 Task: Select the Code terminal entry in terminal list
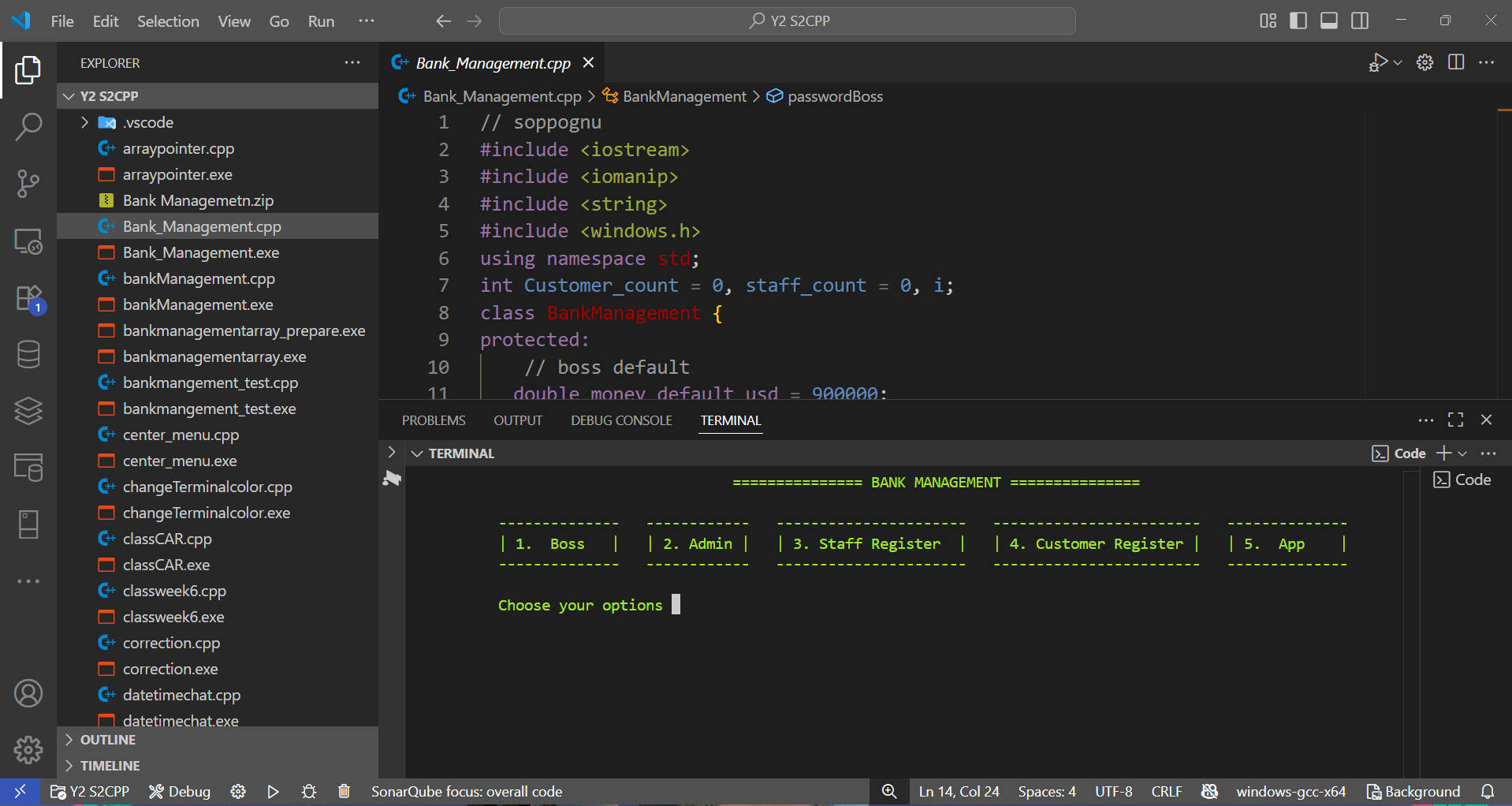(x=1462, y=479)
